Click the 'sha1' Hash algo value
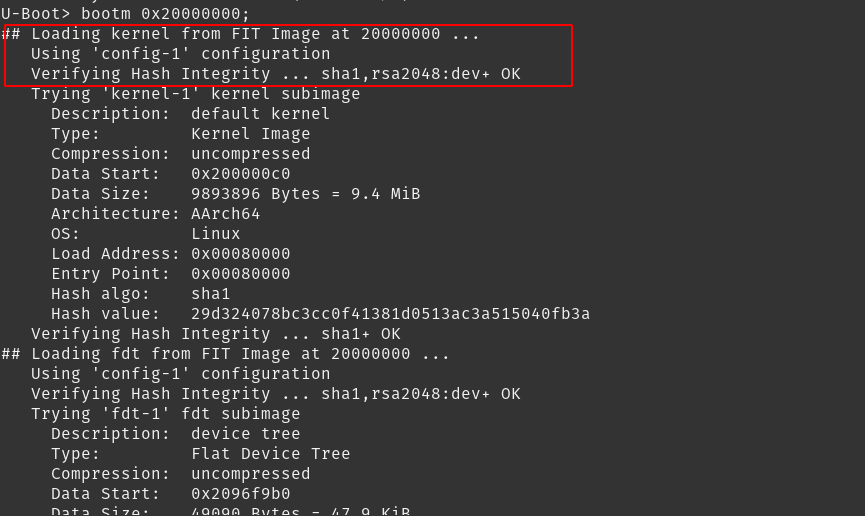 pyautogui.click(x=211, y=294)
